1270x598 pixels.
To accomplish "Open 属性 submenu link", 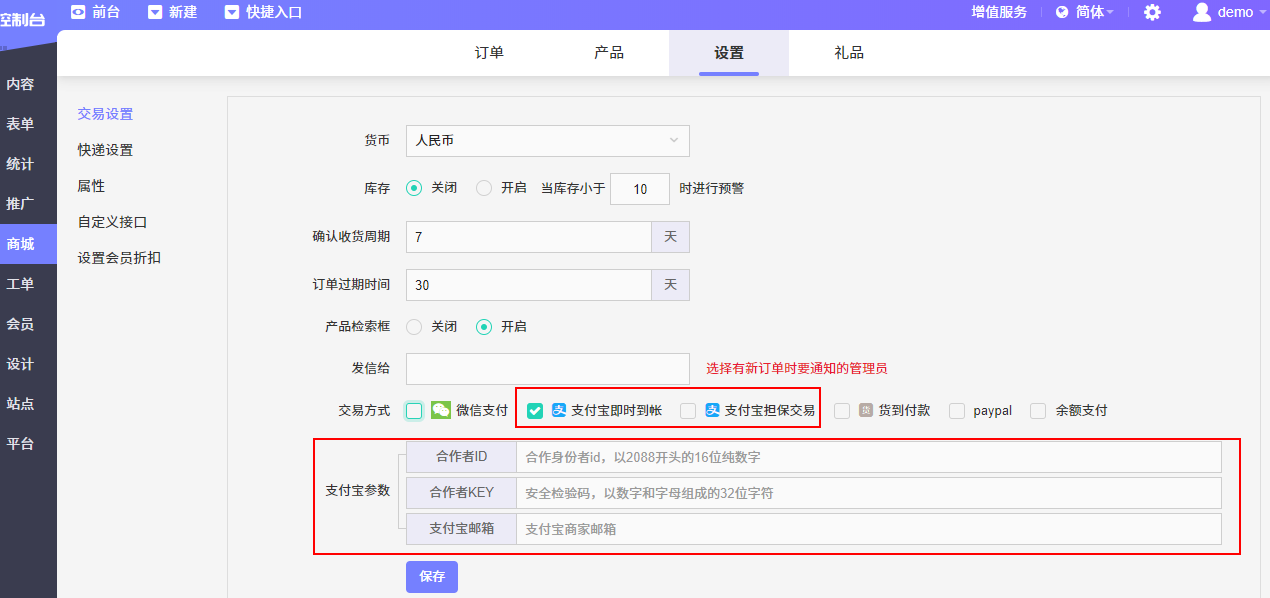I will [91, 186].
